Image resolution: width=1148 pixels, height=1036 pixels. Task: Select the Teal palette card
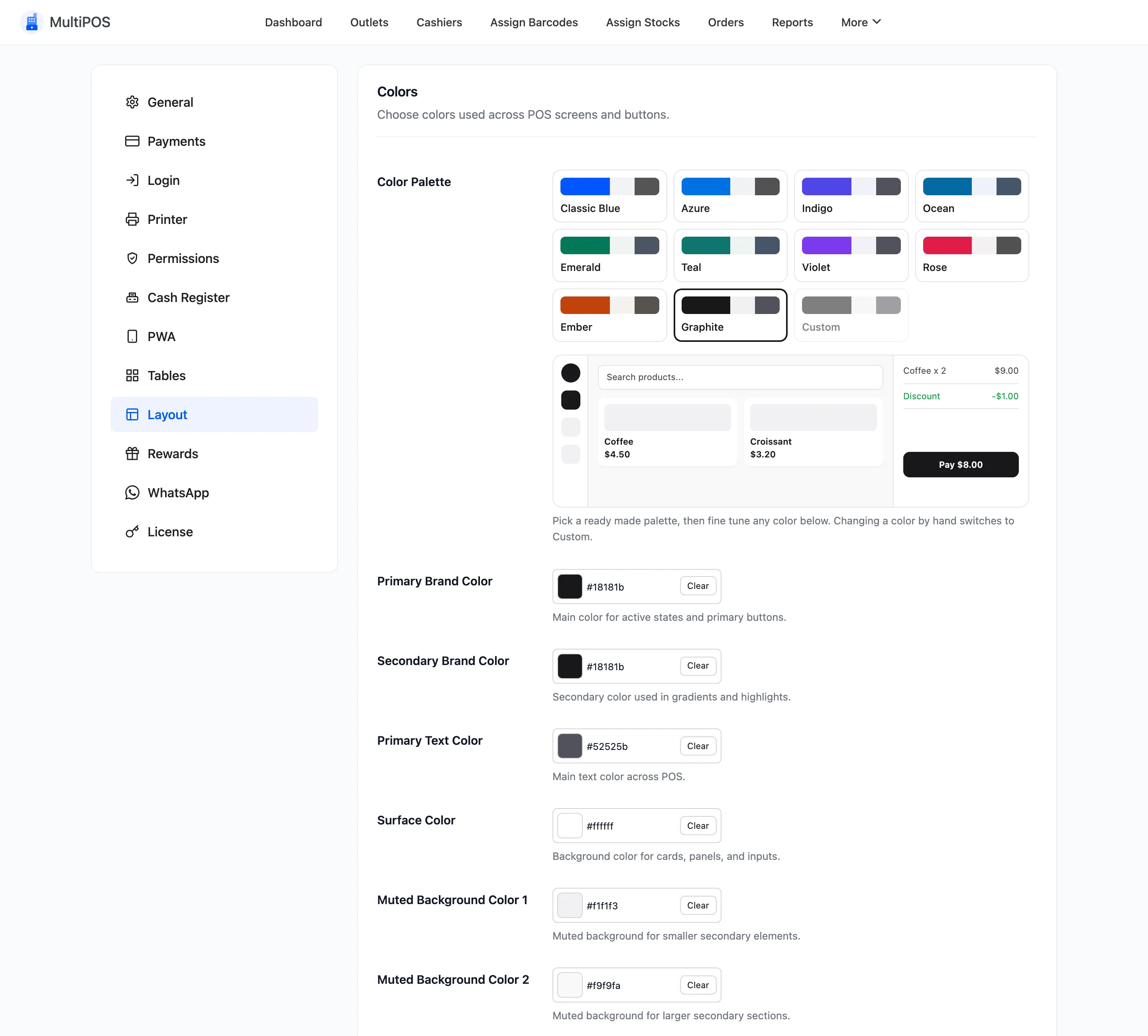tap(730, 255)
